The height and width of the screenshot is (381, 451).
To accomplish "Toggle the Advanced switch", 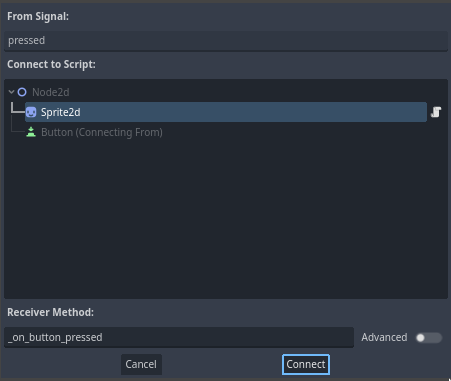I will pos(429,338).
